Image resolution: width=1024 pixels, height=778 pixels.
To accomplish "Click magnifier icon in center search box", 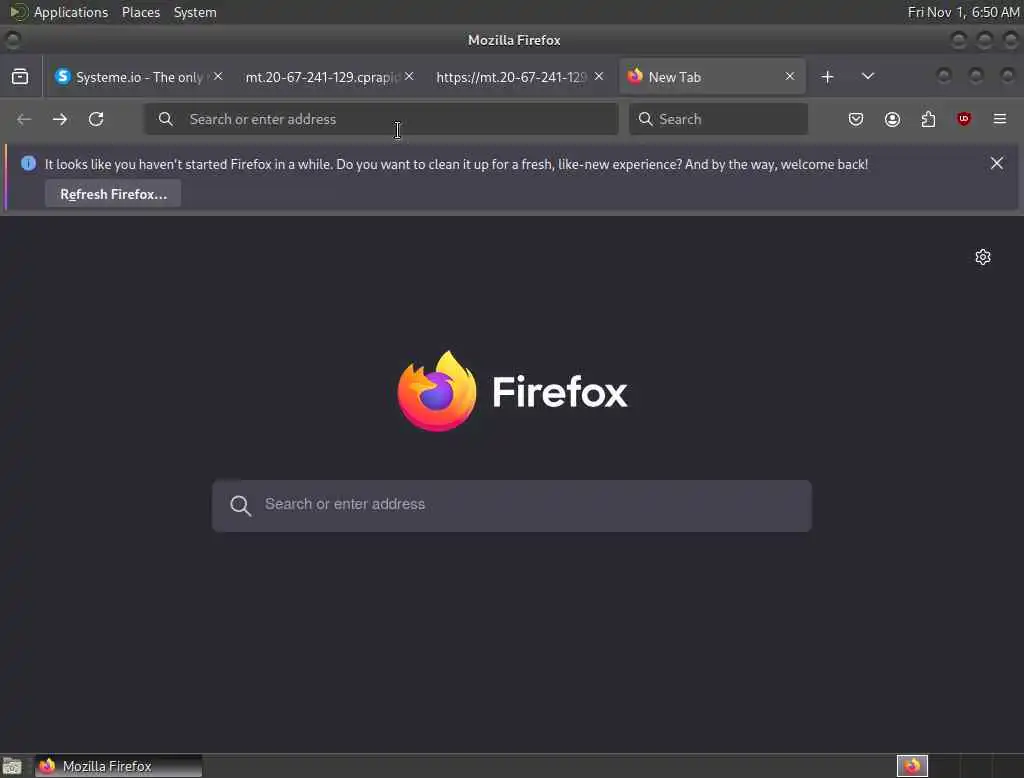I will 240,505.
